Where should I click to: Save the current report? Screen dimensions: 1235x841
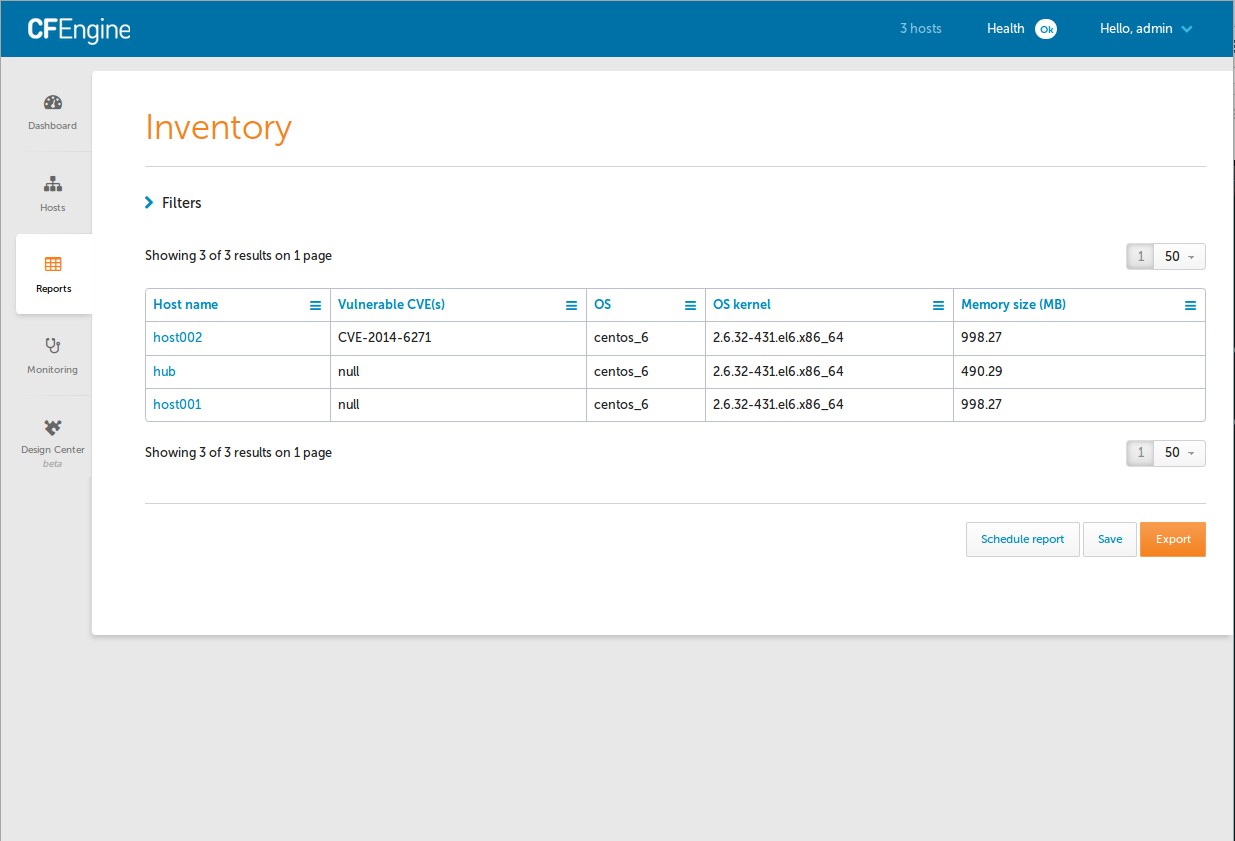[1110, 539]
